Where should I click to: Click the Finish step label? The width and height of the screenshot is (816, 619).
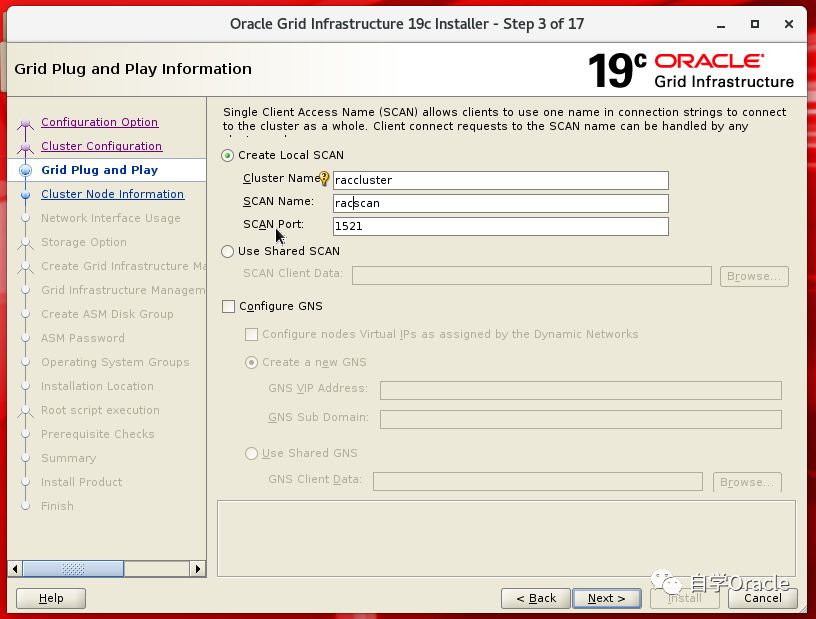(x=57, y=506)
